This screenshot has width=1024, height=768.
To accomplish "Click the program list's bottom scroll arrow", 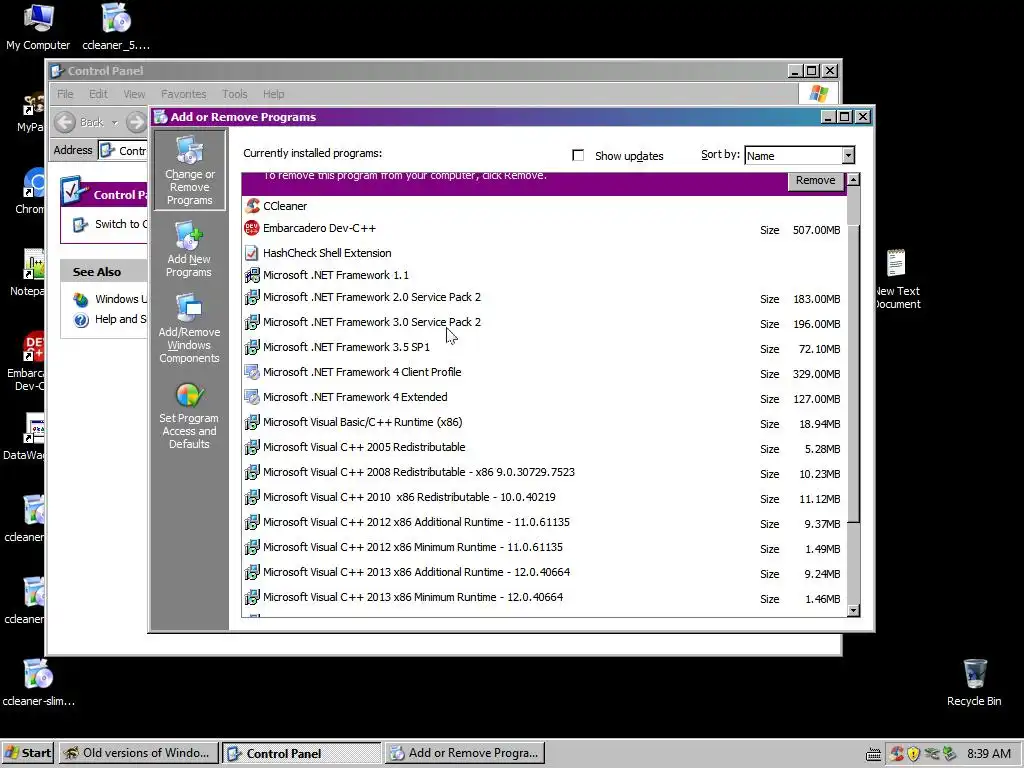I will [853, 610].
